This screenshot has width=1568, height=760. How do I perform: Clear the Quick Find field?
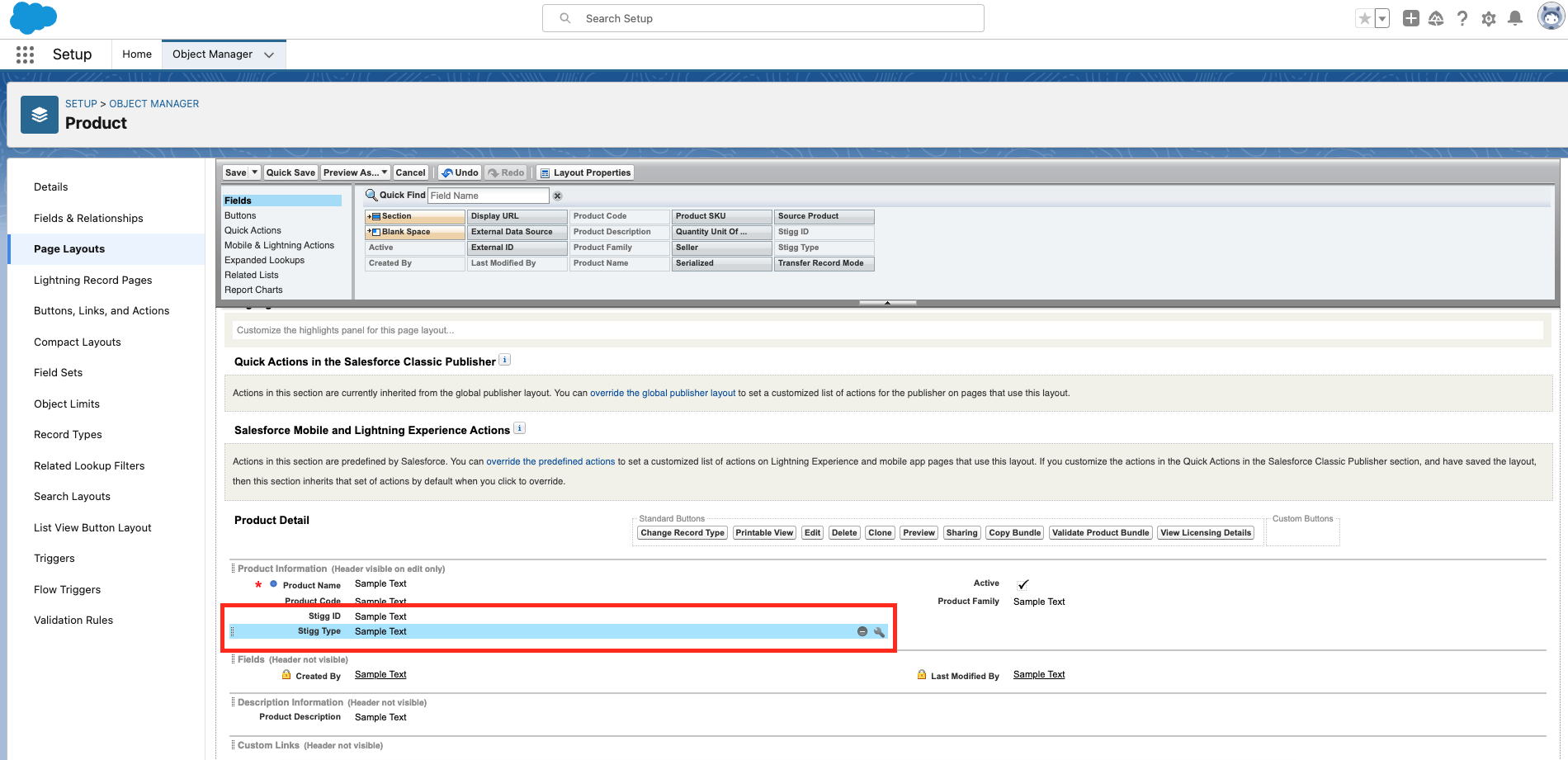pos(558,196)
